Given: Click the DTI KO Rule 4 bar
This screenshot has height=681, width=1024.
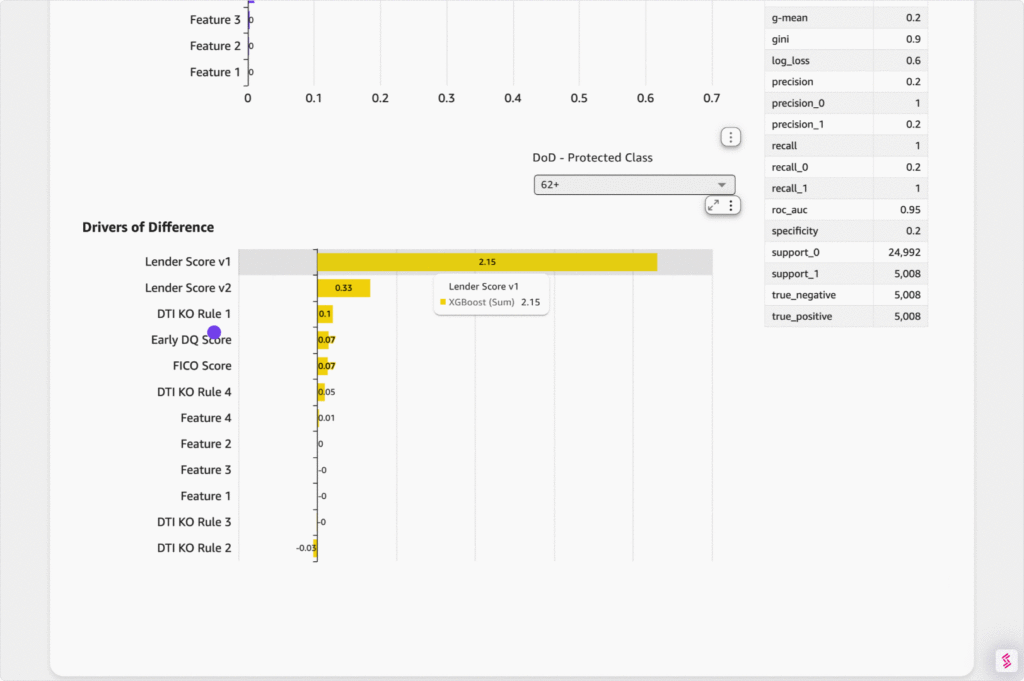Looking at the screenshot, I should (x=321, y=392).
